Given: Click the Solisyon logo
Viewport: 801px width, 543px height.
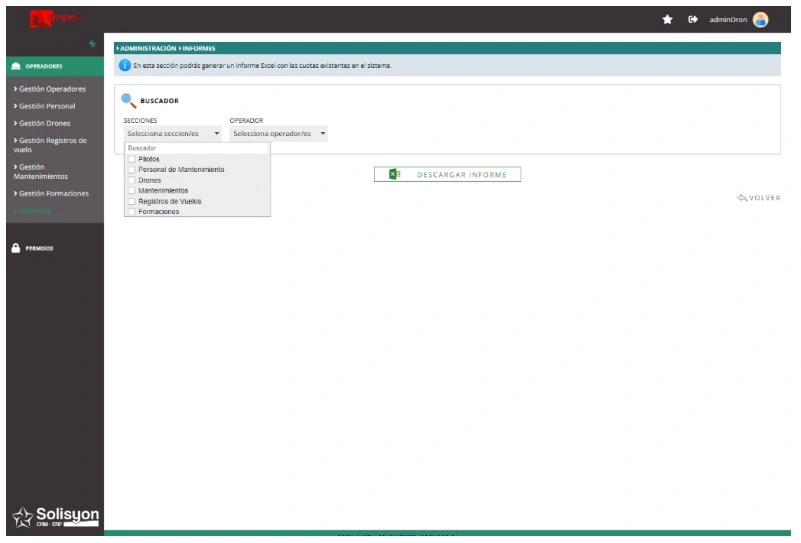Looking at the screenshot, I should pyautogui.click(x=54, y=515).
